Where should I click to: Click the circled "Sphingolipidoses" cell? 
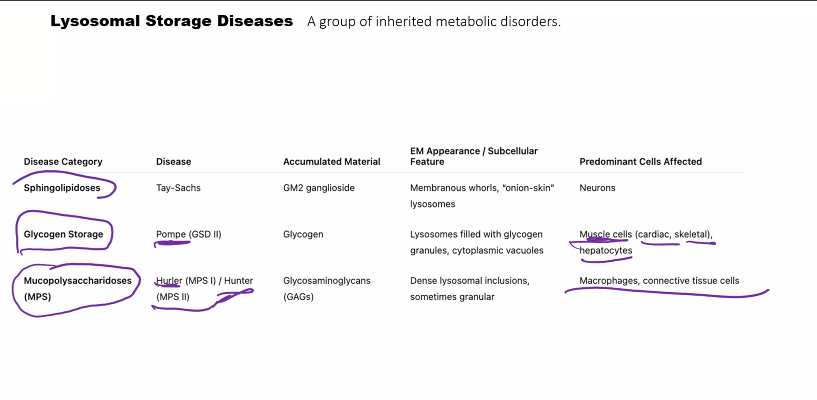62,188
